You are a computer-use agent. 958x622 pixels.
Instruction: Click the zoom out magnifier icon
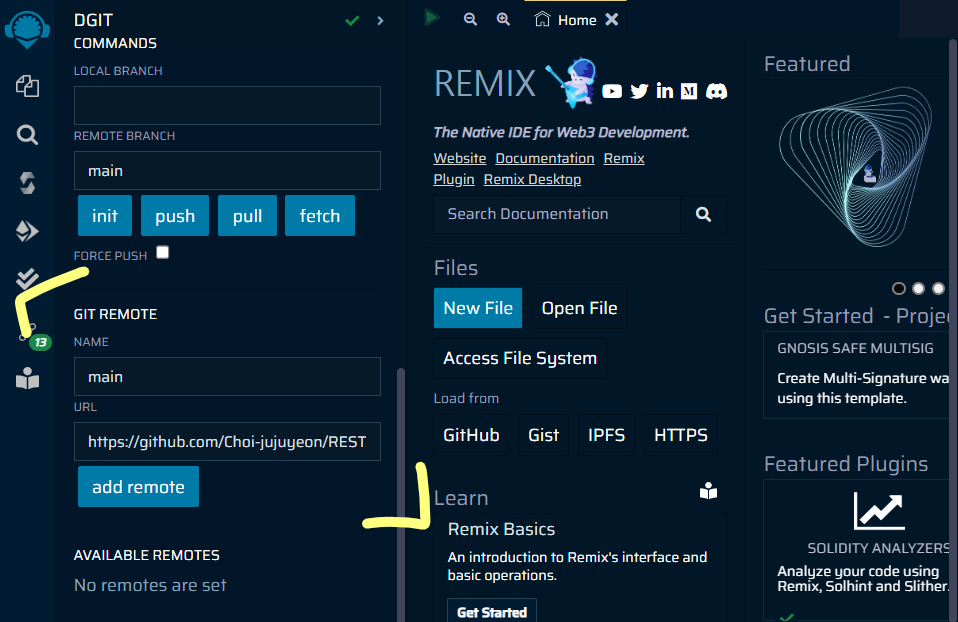(x=470, y=19)
